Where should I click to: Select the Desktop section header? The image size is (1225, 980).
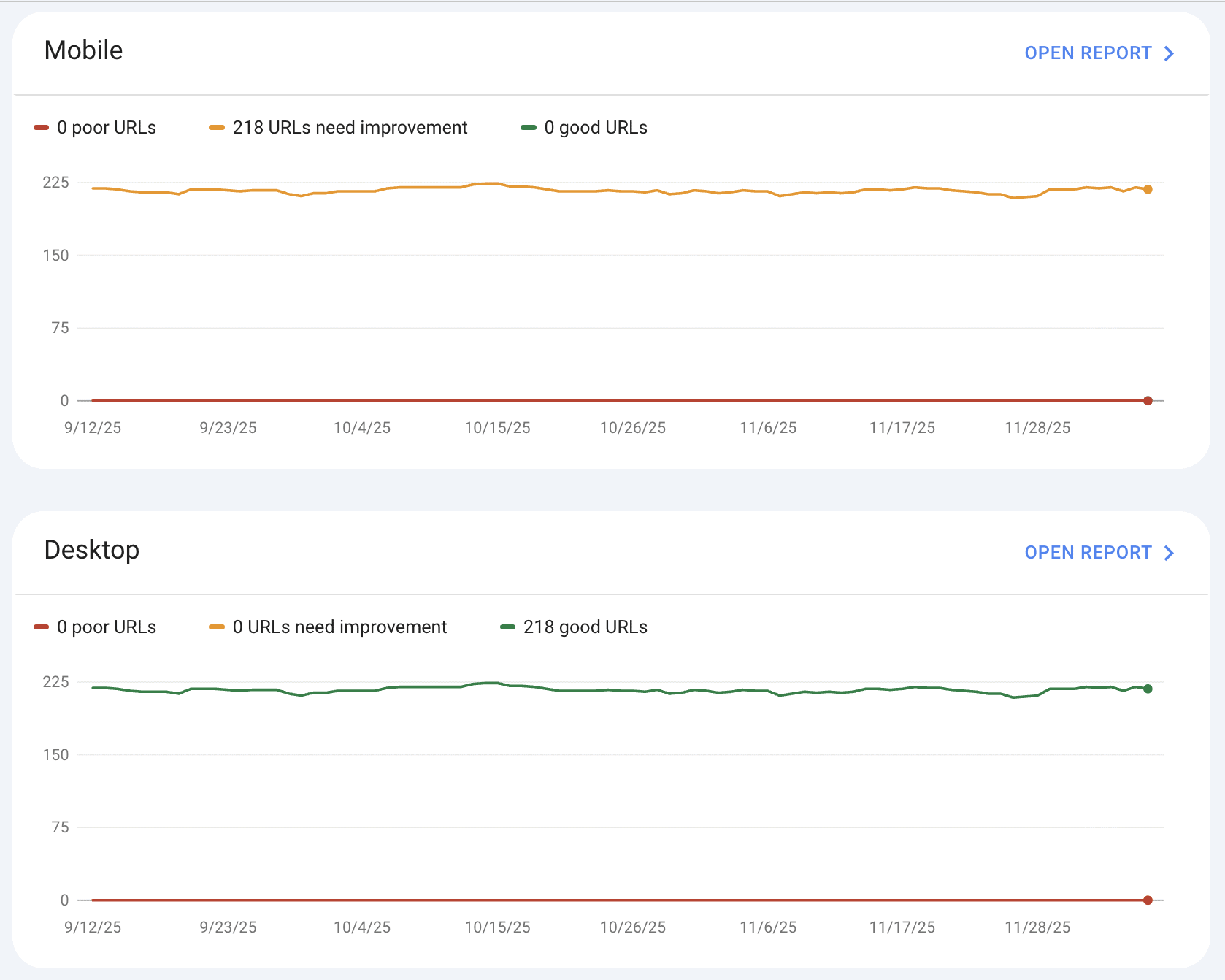pyautogui.click(x=93, y=549)
